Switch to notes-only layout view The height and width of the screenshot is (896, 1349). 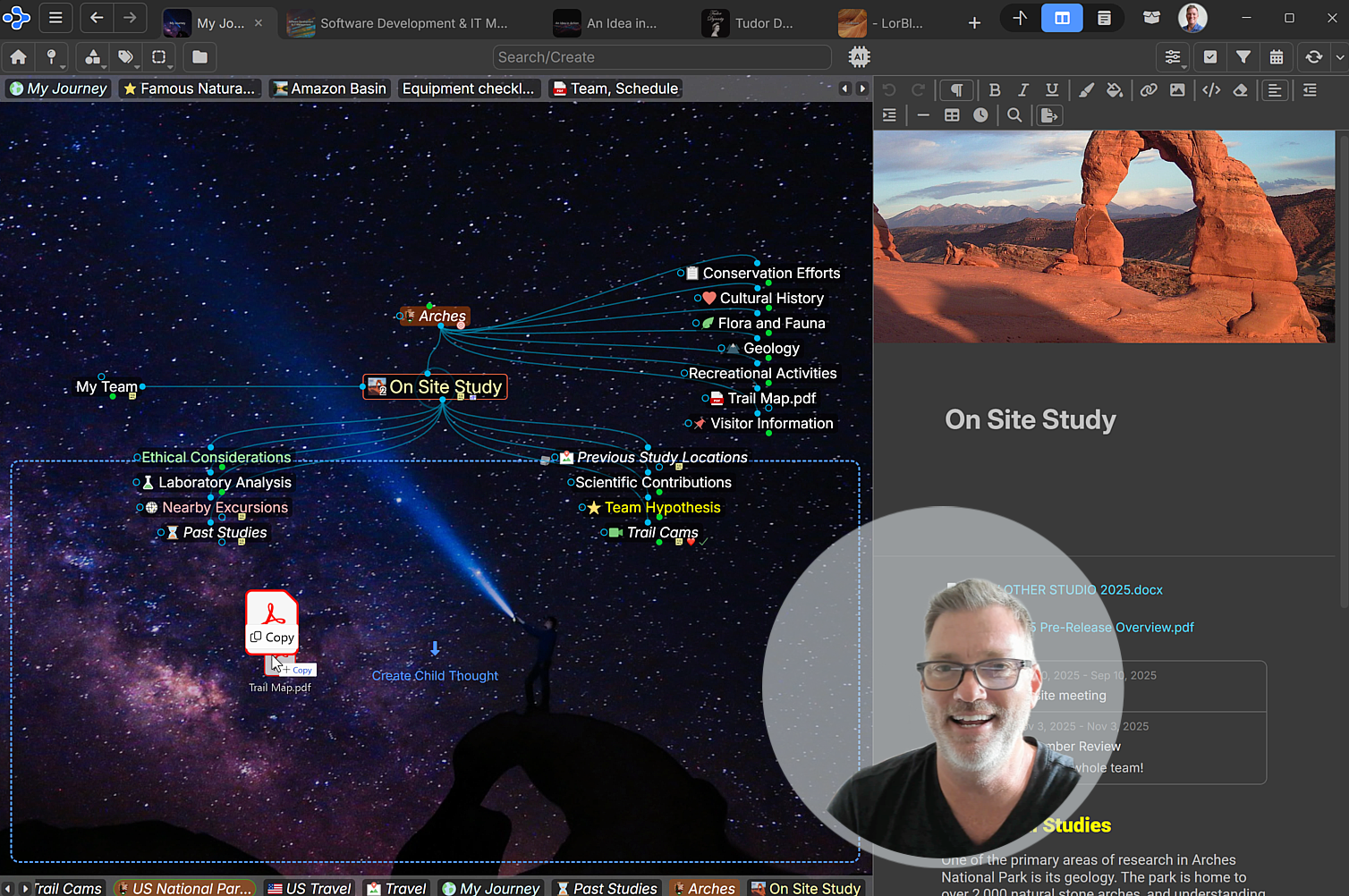click(1104, 18)
